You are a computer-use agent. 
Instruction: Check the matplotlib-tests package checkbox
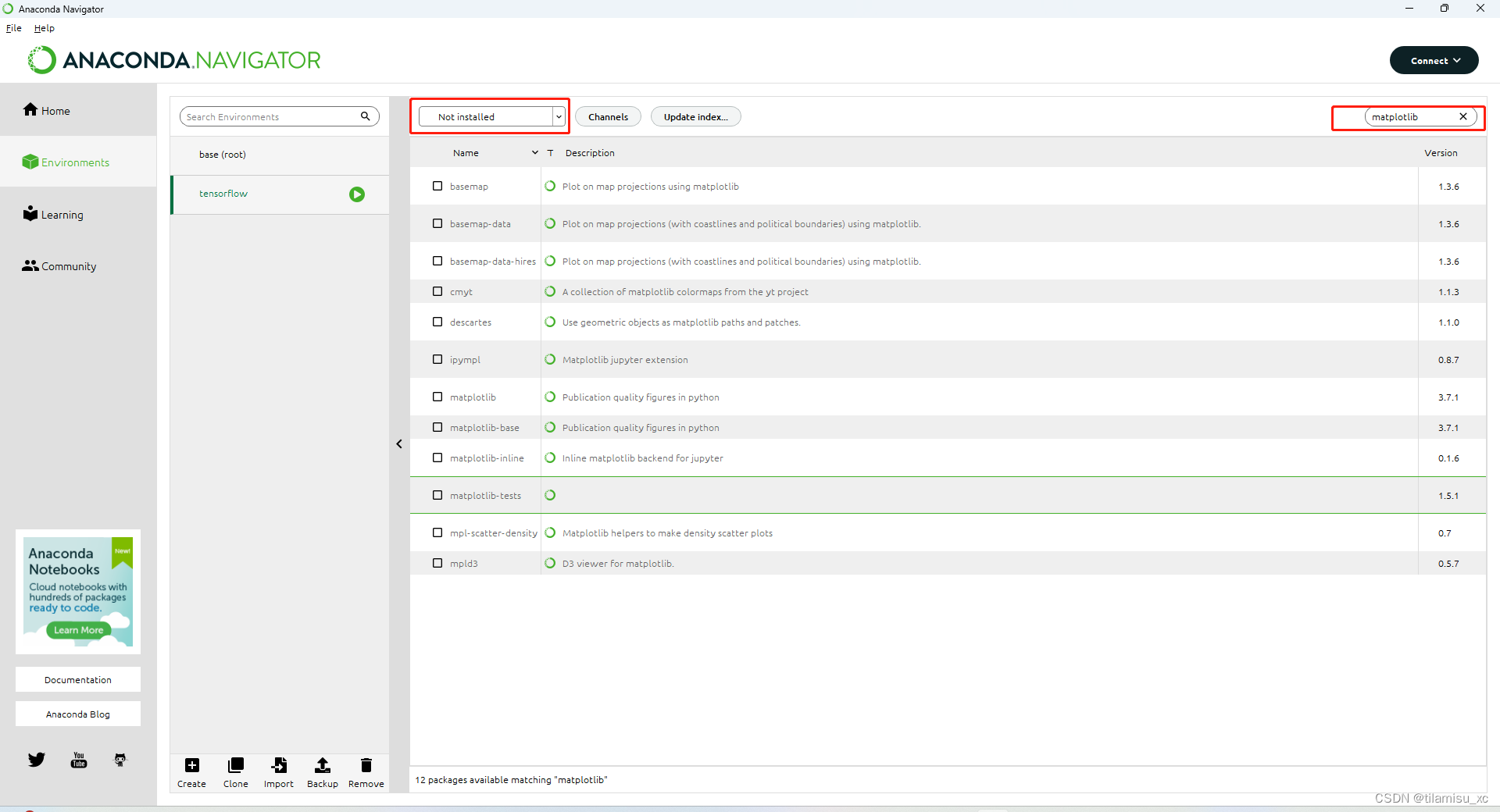[x=437, y=495]
